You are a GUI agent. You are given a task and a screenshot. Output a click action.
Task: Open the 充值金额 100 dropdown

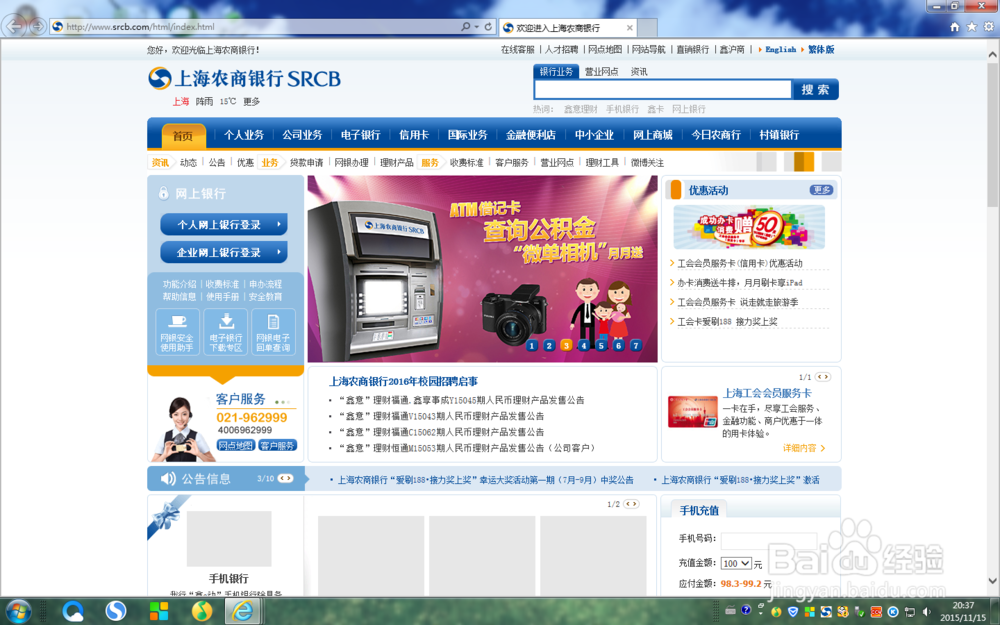pyautogui.click(x=736, y=563)
